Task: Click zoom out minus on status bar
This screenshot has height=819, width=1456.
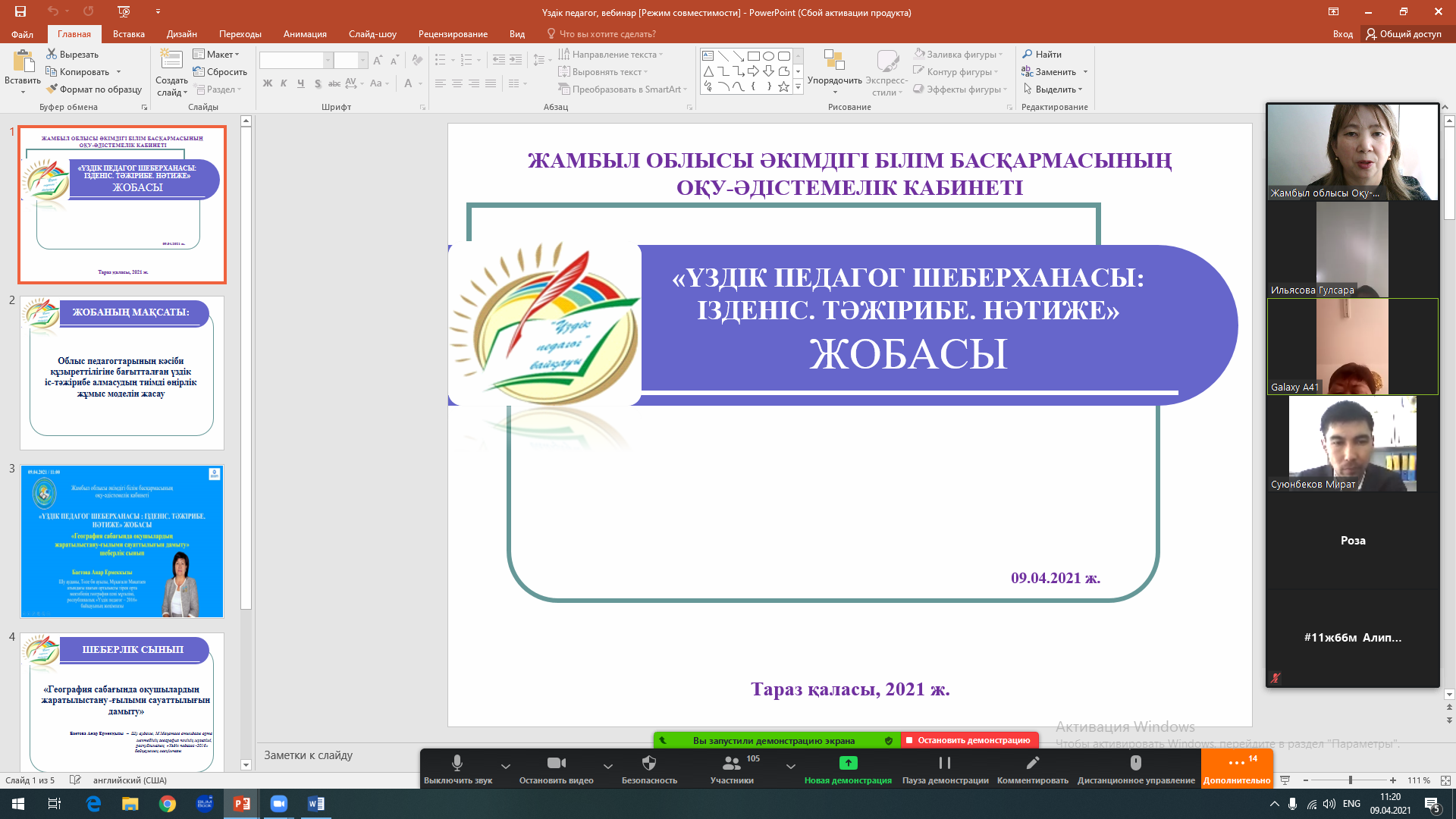Action: click(1306, 780)
